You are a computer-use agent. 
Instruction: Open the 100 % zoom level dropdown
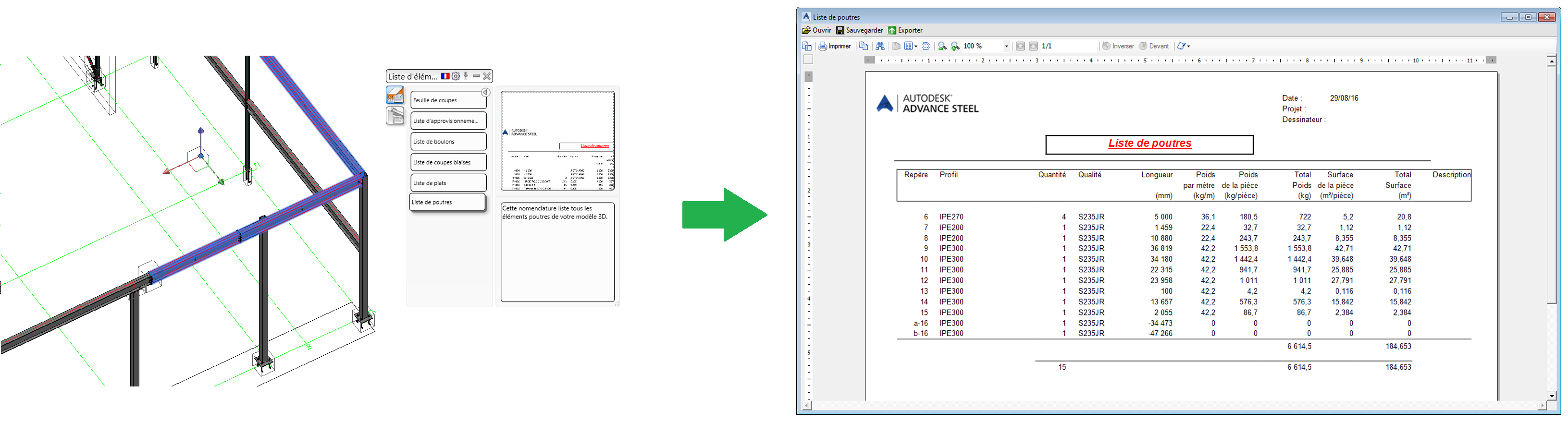1006,46
